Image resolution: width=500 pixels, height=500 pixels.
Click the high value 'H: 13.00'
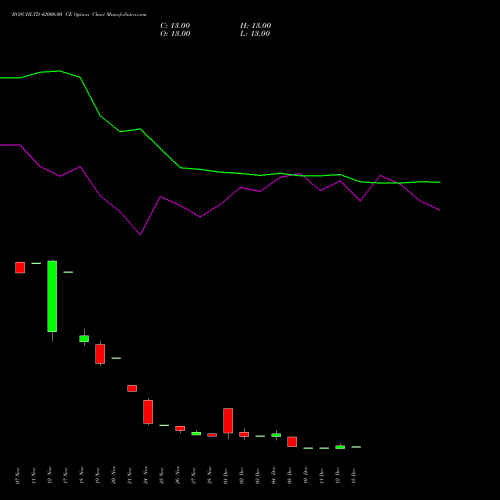(256, 26)
